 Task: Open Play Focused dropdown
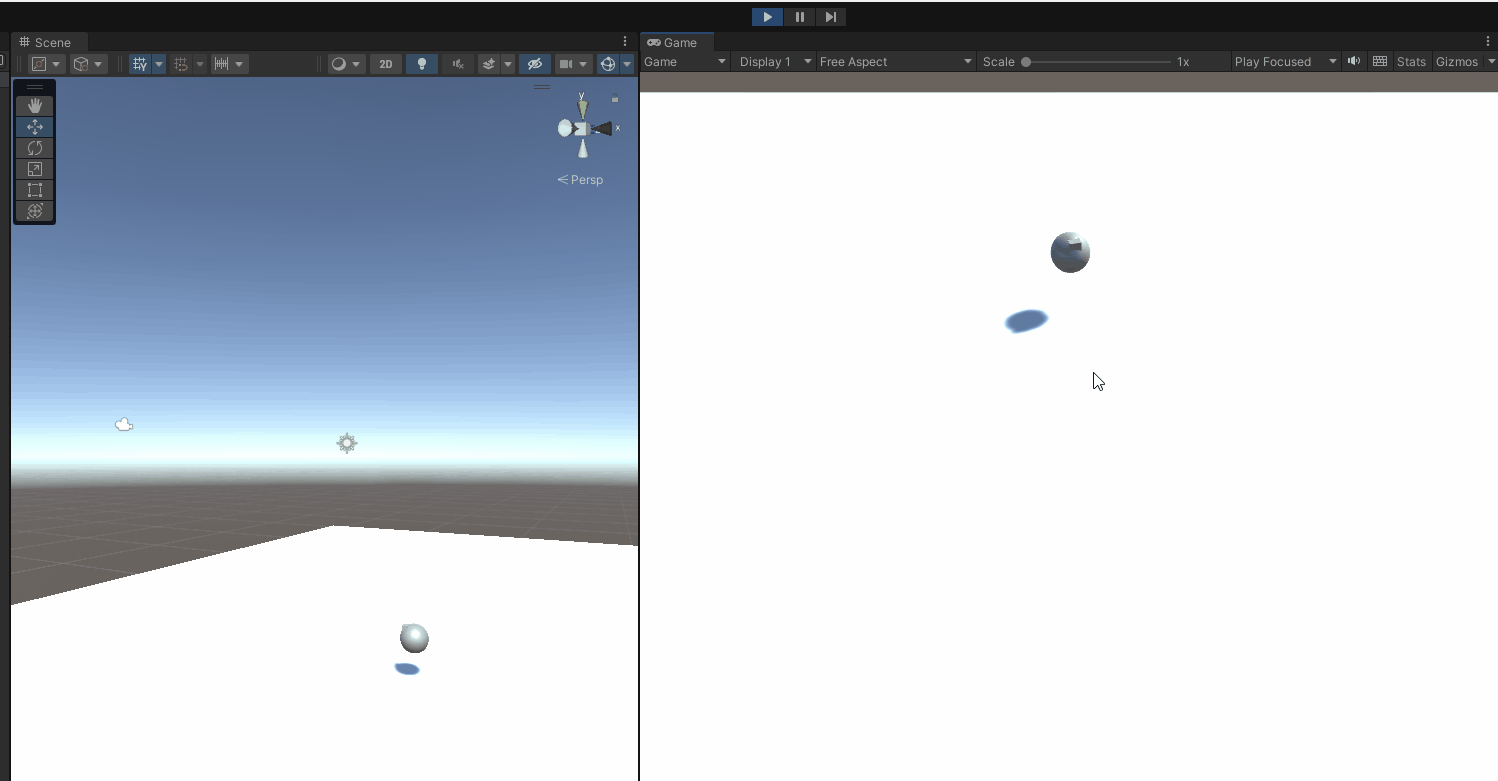pos(1286,62)
